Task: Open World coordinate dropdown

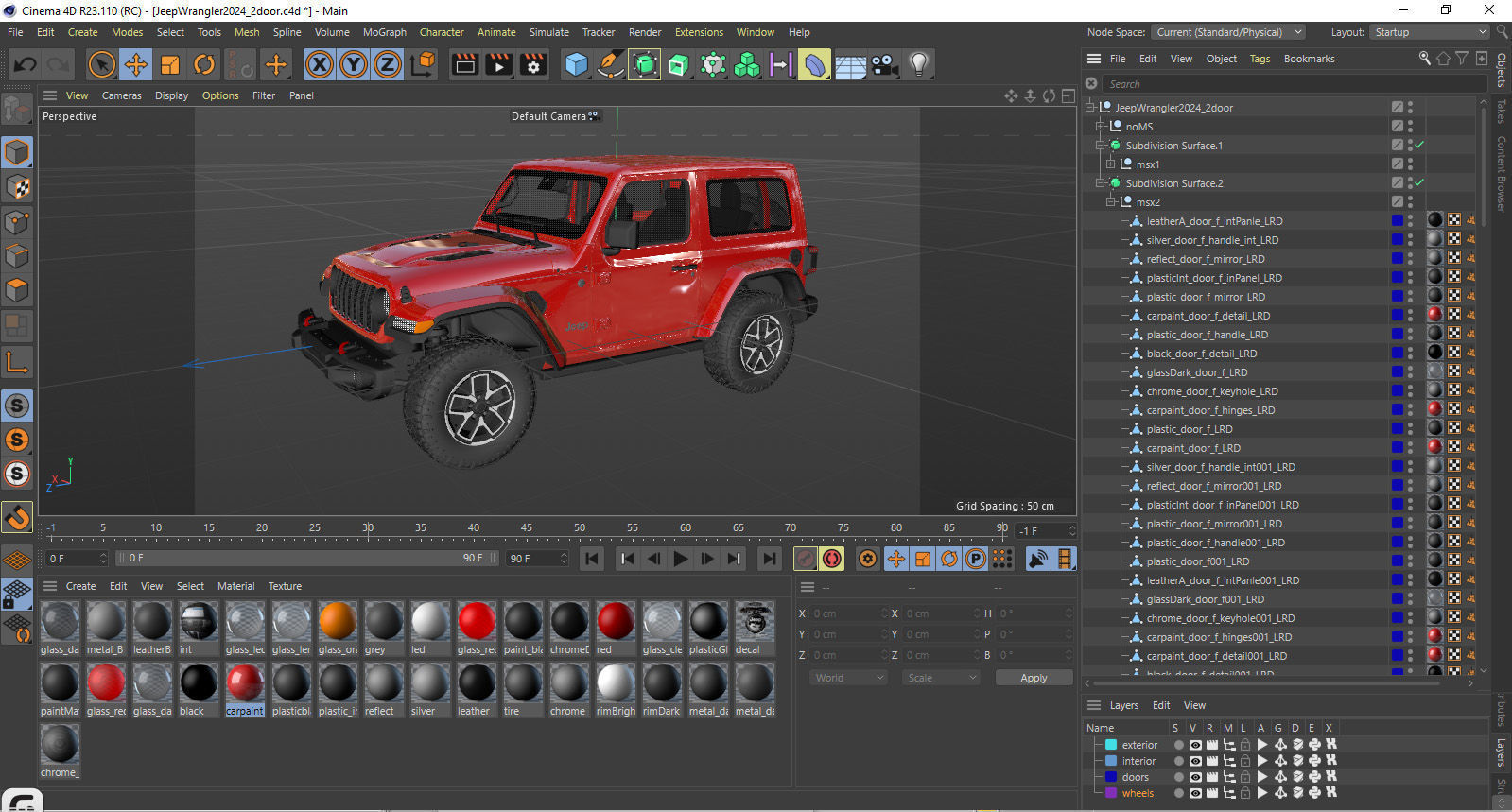Action: click(849, 678)
